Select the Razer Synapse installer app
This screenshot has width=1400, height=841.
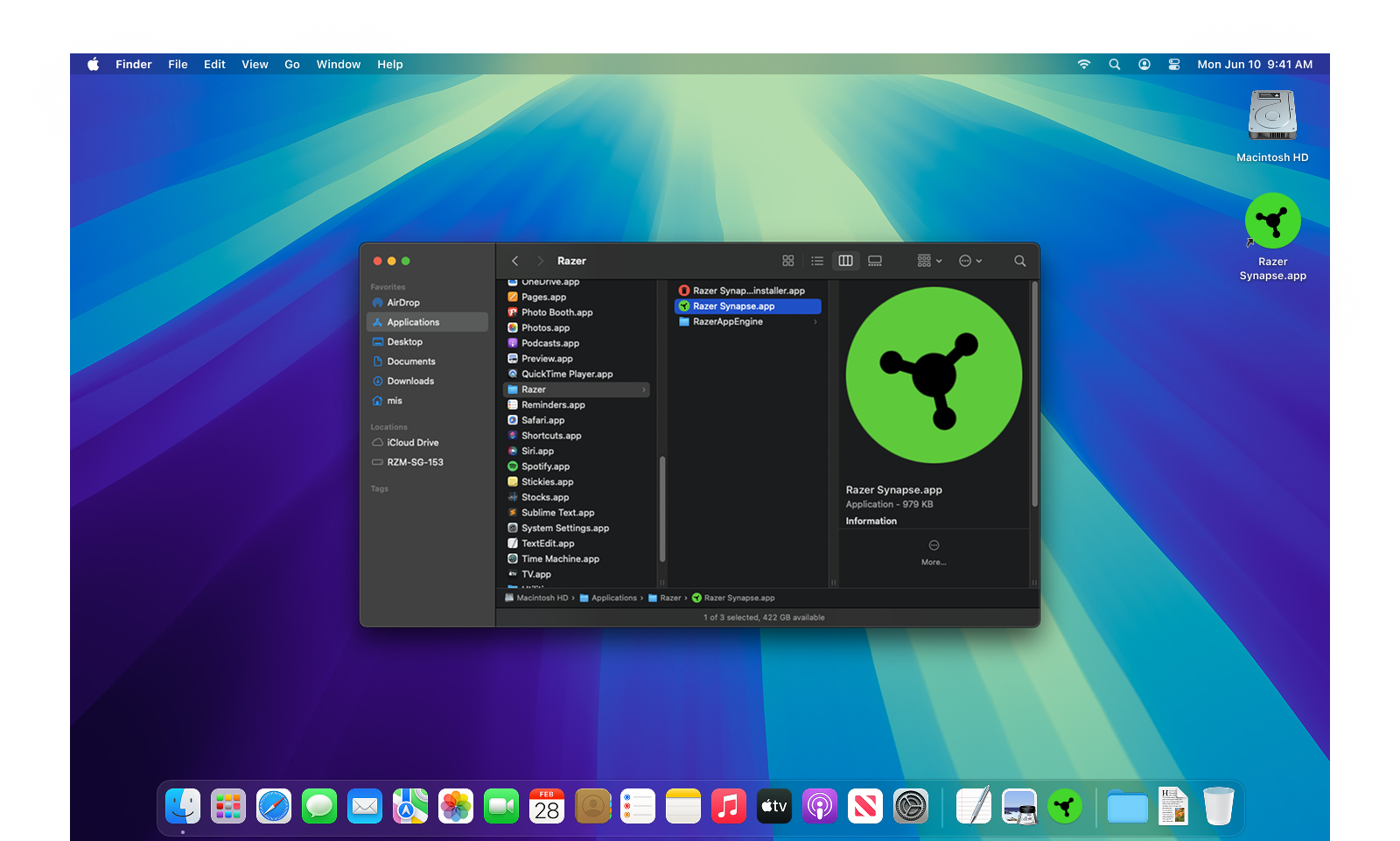(748, 291)
